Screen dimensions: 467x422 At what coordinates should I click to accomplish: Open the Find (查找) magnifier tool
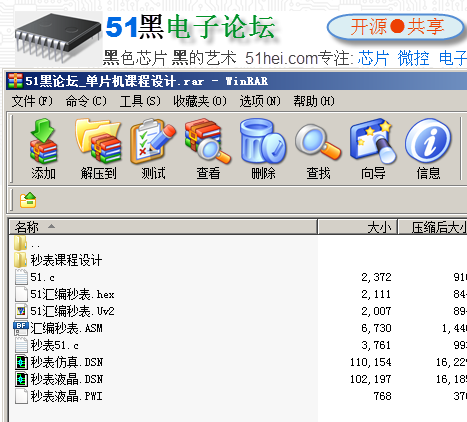pyautogui.click(x=318, y=141)
